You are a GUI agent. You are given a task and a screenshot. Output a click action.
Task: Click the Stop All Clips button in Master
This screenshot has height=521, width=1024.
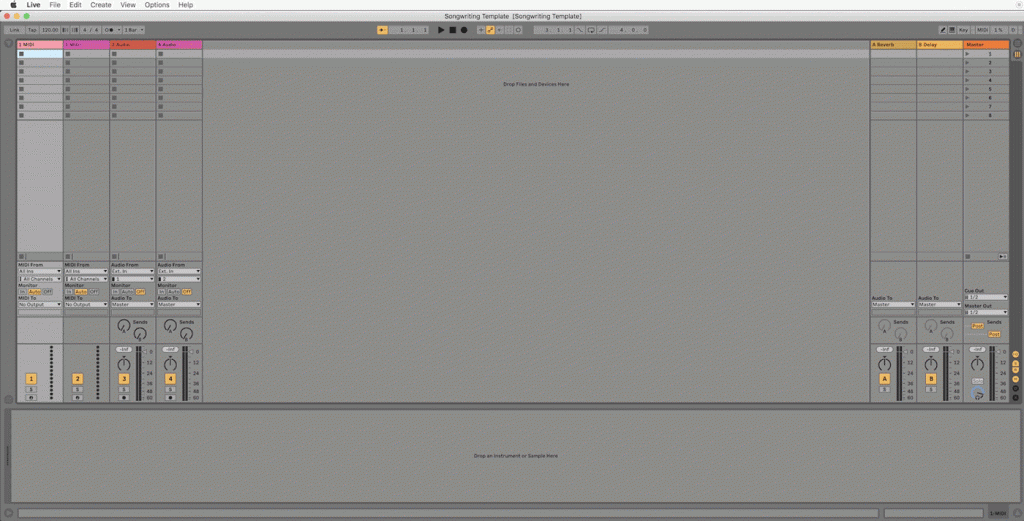tap(967, 256)
